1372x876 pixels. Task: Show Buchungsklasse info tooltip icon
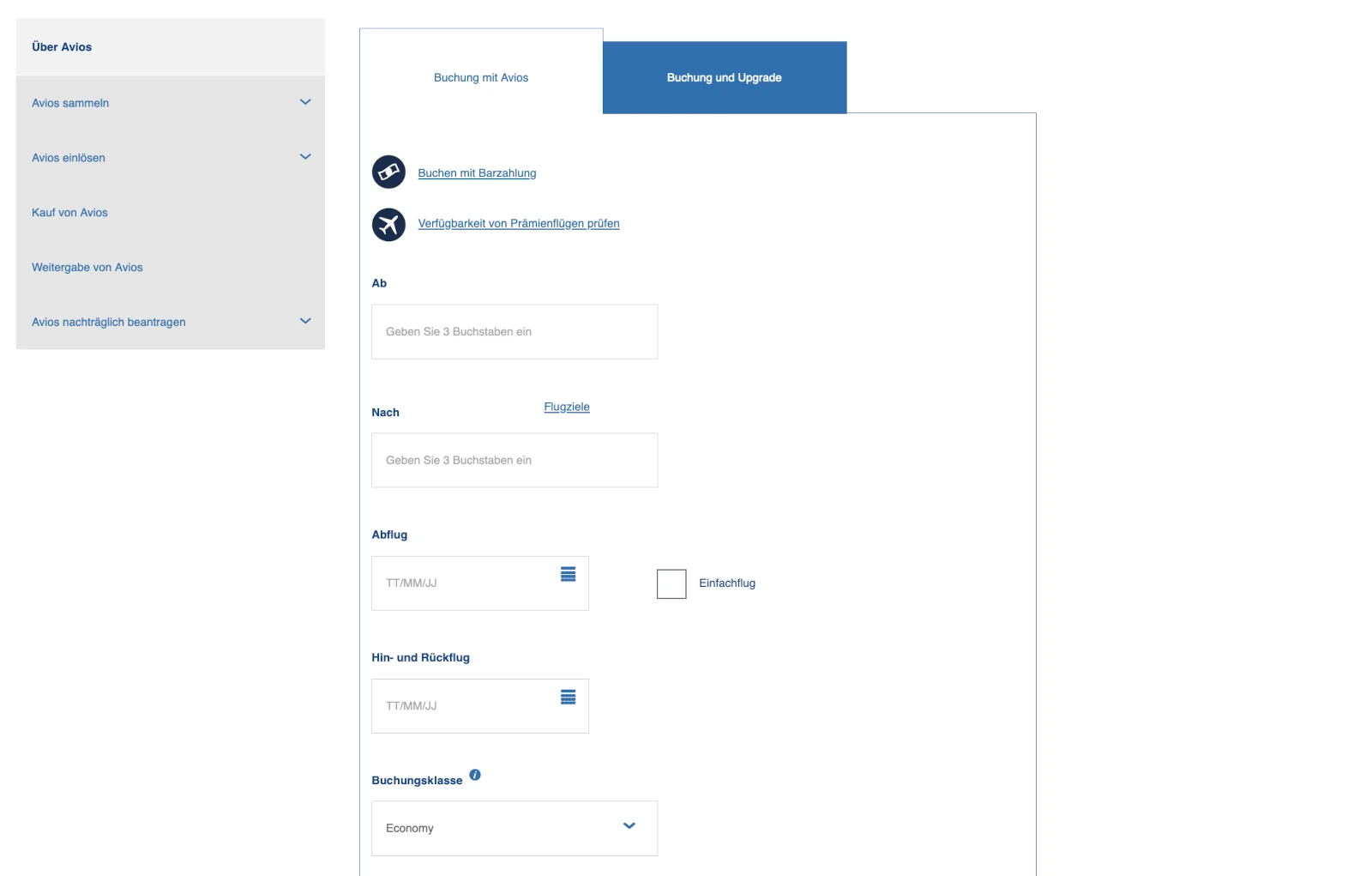[x=475, y=775]
